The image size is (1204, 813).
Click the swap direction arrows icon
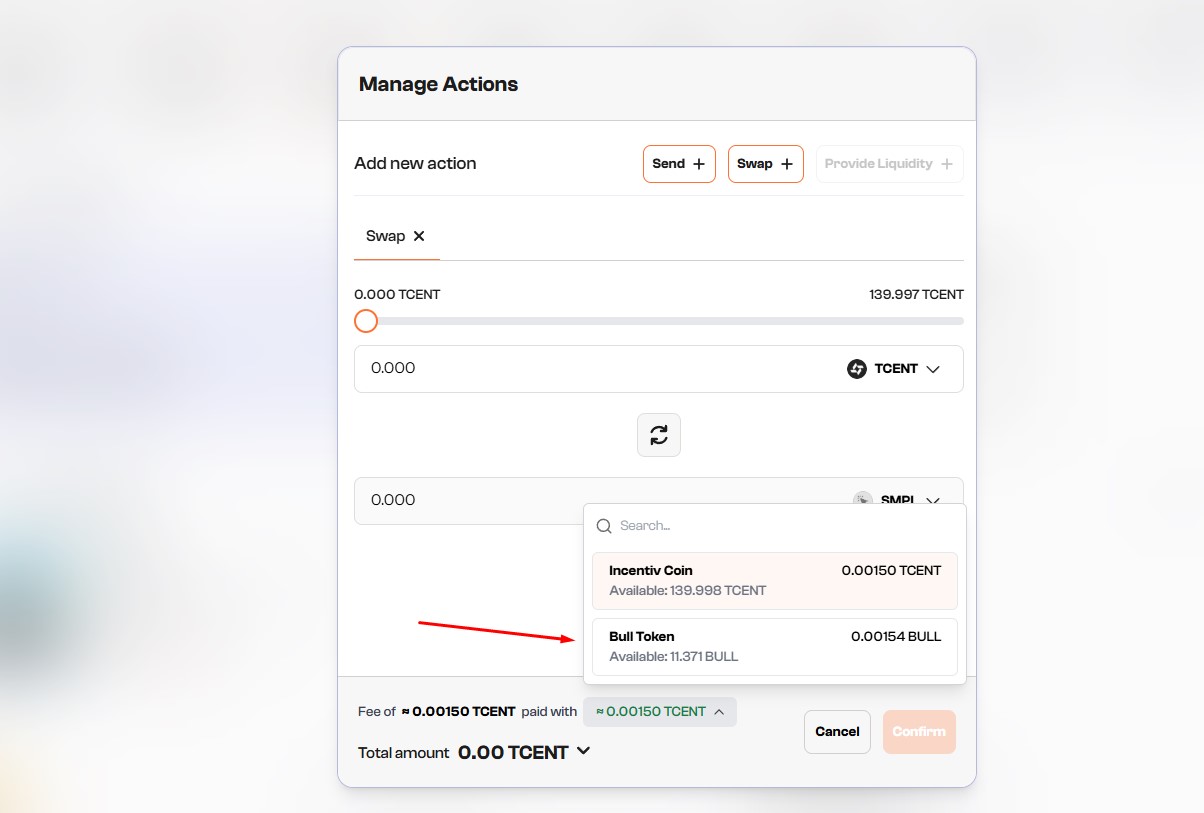(658, 435)
